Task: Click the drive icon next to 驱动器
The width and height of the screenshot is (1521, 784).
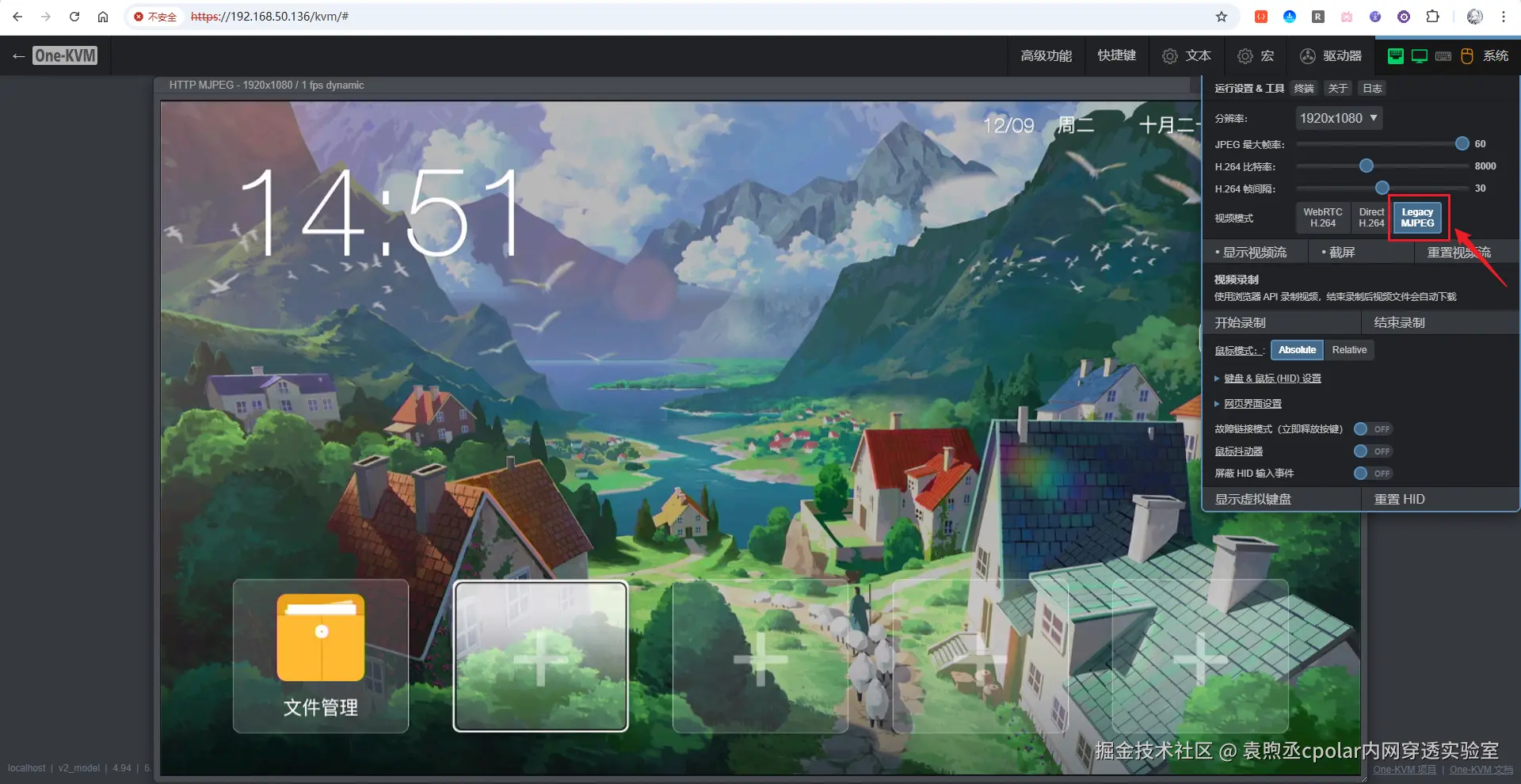Action: tap(1308, 56)
